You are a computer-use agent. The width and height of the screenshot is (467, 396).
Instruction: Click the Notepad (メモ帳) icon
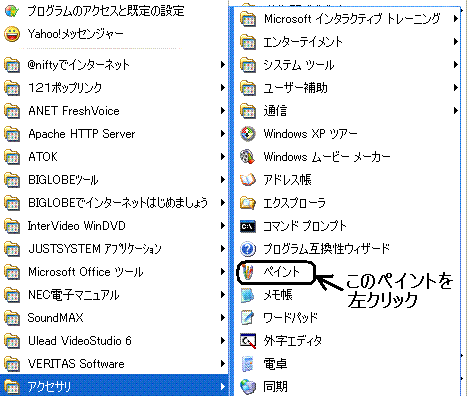tap(248, 295)
